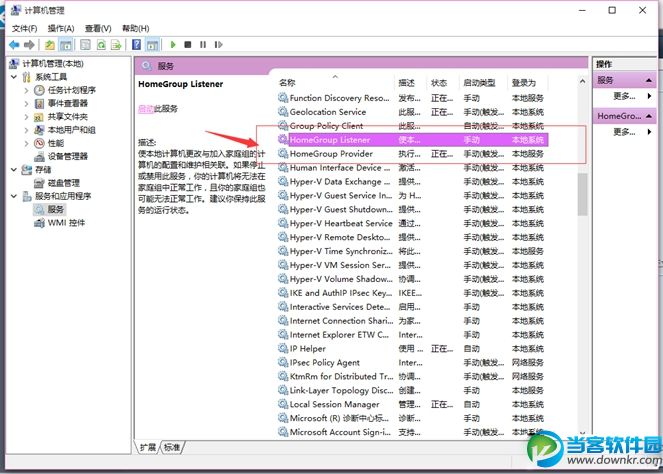Screen dimensions: 663x474
Task: Open the 帮助(H) menu
Action: click(136, 28)
